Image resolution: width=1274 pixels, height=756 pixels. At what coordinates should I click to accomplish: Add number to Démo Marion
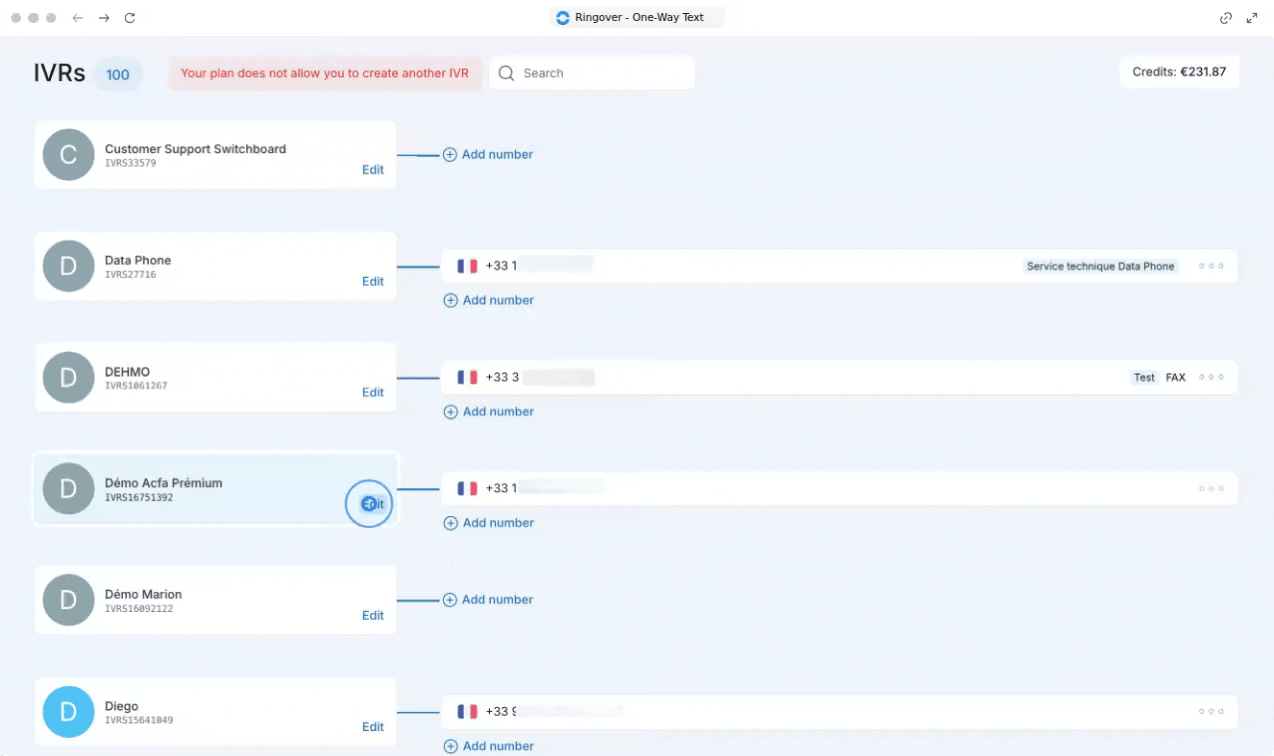pos(489,600)
